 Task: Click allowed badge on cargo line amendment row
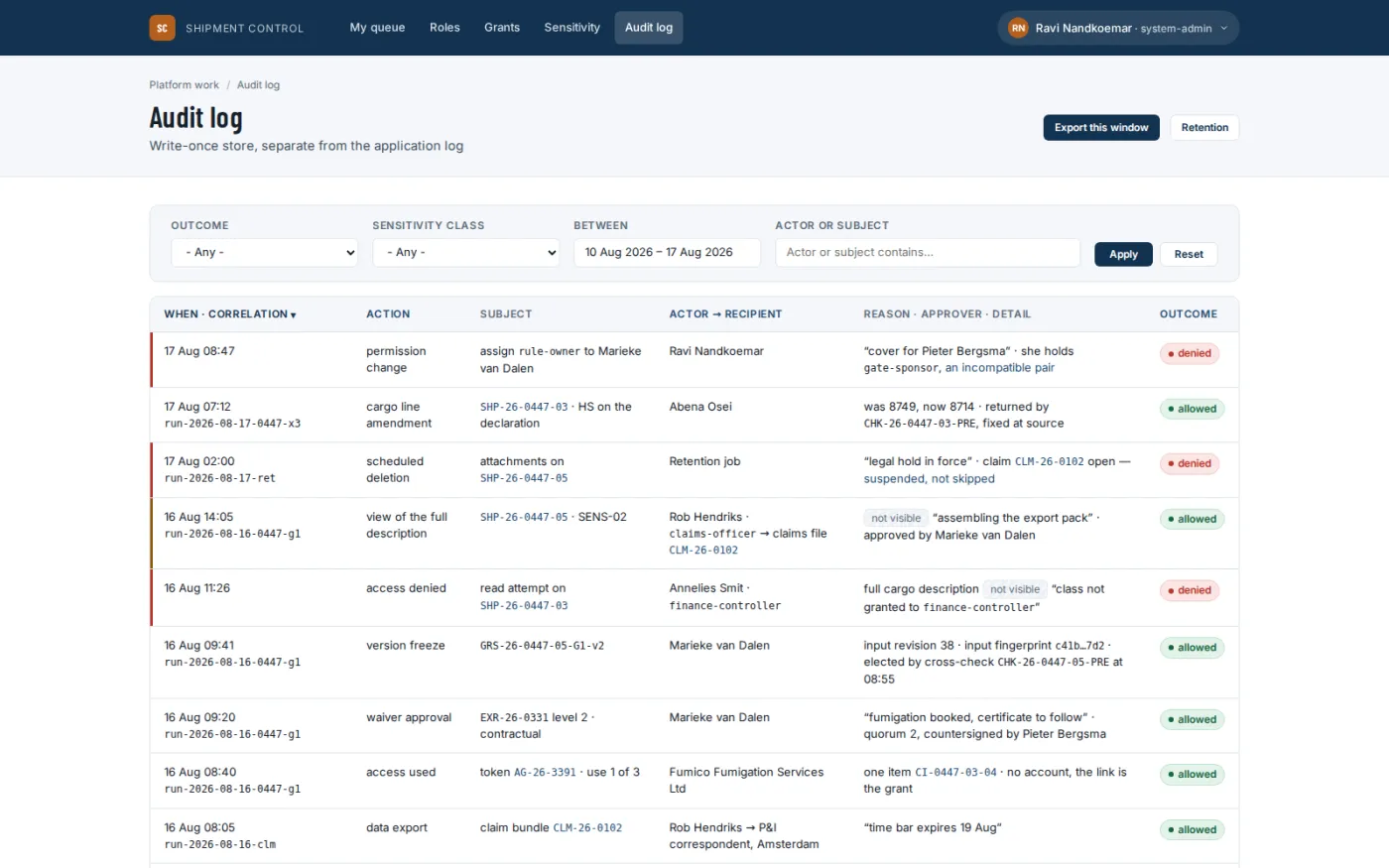[x=1192, y=409]
